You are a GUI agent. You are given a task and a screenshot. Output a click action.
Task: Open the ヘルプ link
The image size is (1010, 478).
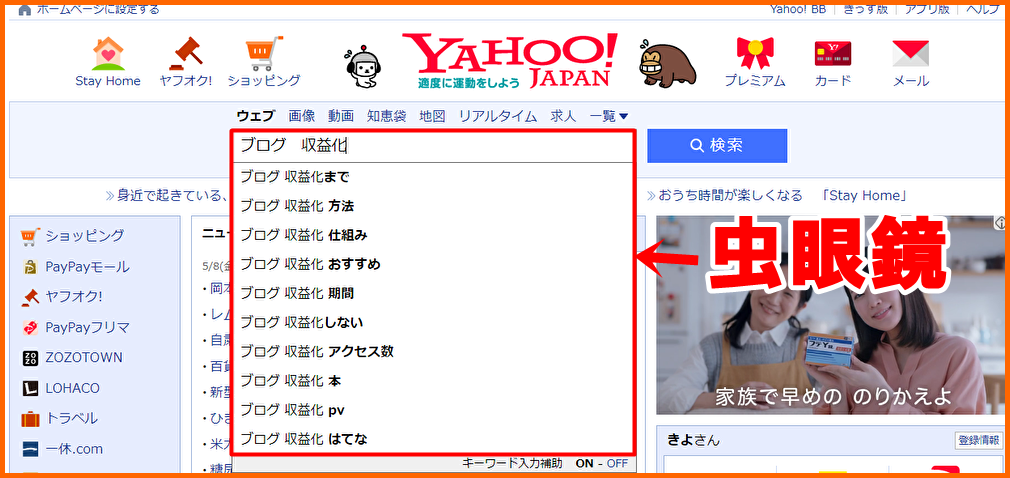pyautogui.click(x=983, y=10)
